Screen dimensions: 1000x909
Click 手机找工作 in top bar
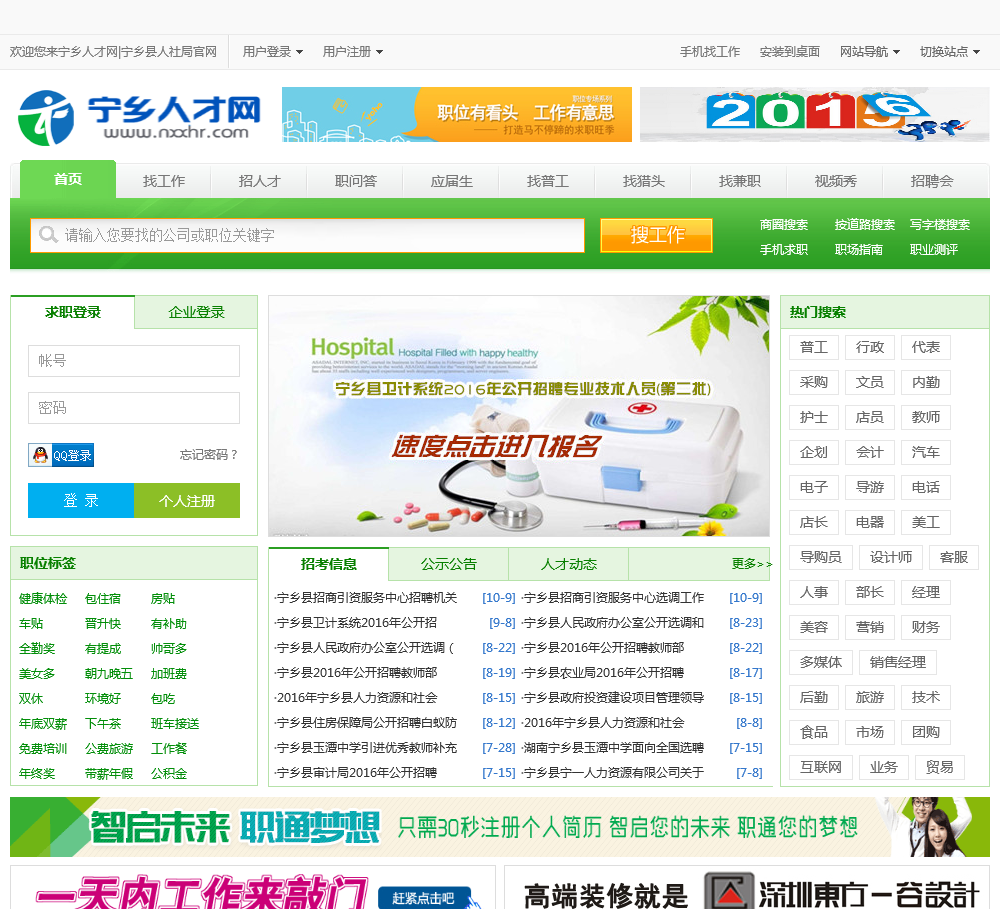pyautogui.click(x=710, y=52)
